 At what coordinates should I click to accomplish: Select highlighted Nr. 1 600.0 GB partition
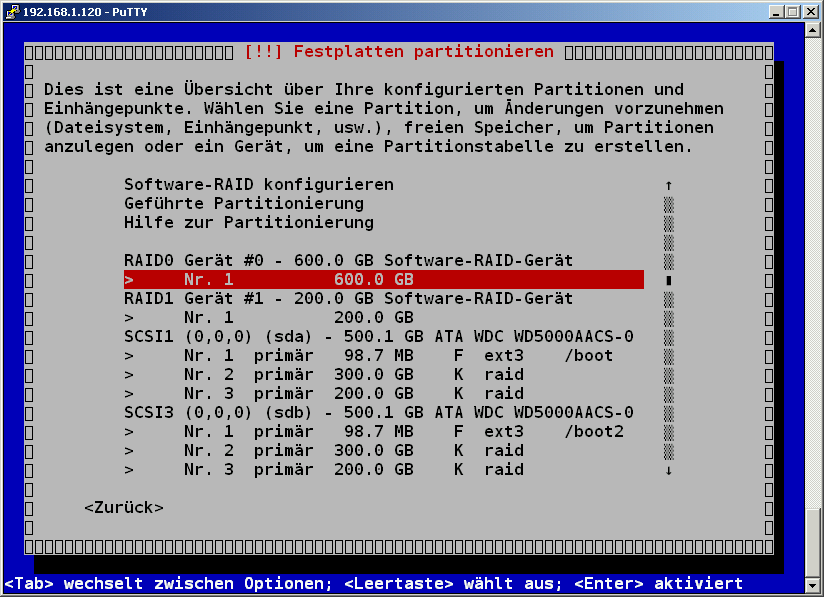383,280
